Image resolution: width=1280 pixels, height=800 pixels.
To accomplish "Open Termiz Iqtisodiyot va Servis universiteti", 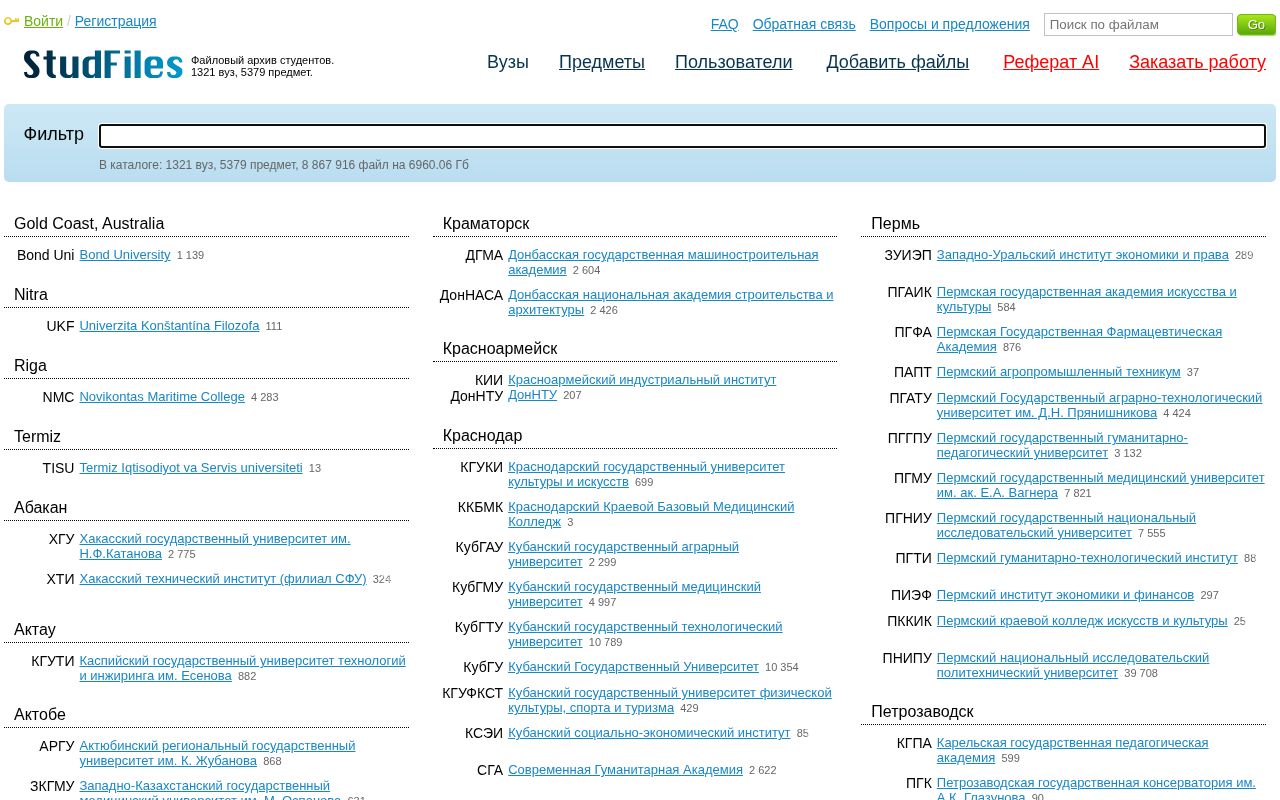I will tap(191, 468).
